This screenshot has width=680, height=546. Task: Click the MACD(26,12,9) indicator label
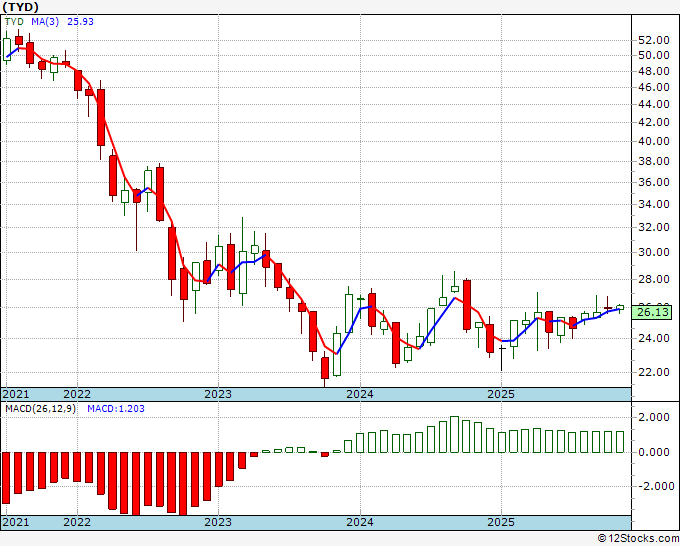[x=40, y=409]
